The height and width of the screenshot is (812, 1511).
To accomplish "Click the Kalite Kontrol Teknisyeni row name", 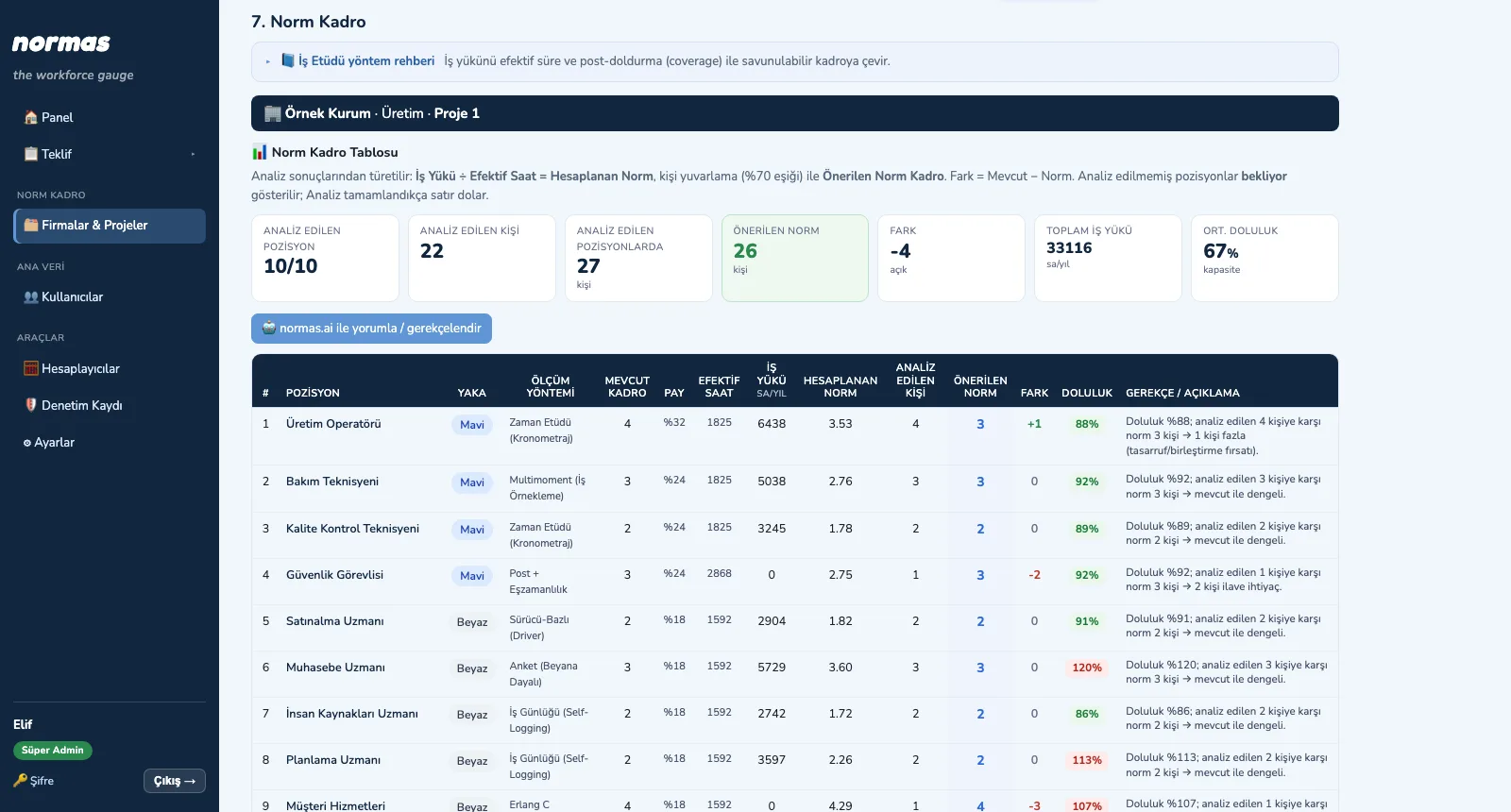I will (353, 529).
